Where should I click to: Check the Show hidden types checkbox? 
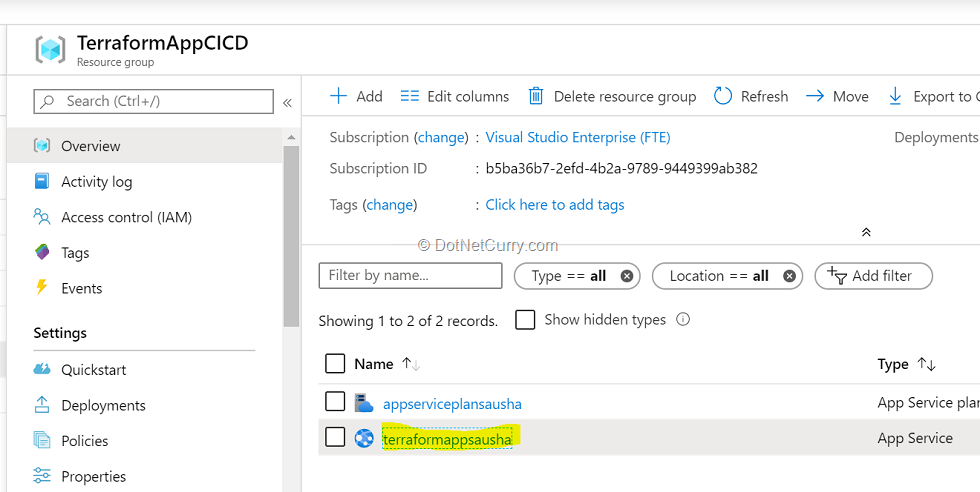(x=525, y=320)
